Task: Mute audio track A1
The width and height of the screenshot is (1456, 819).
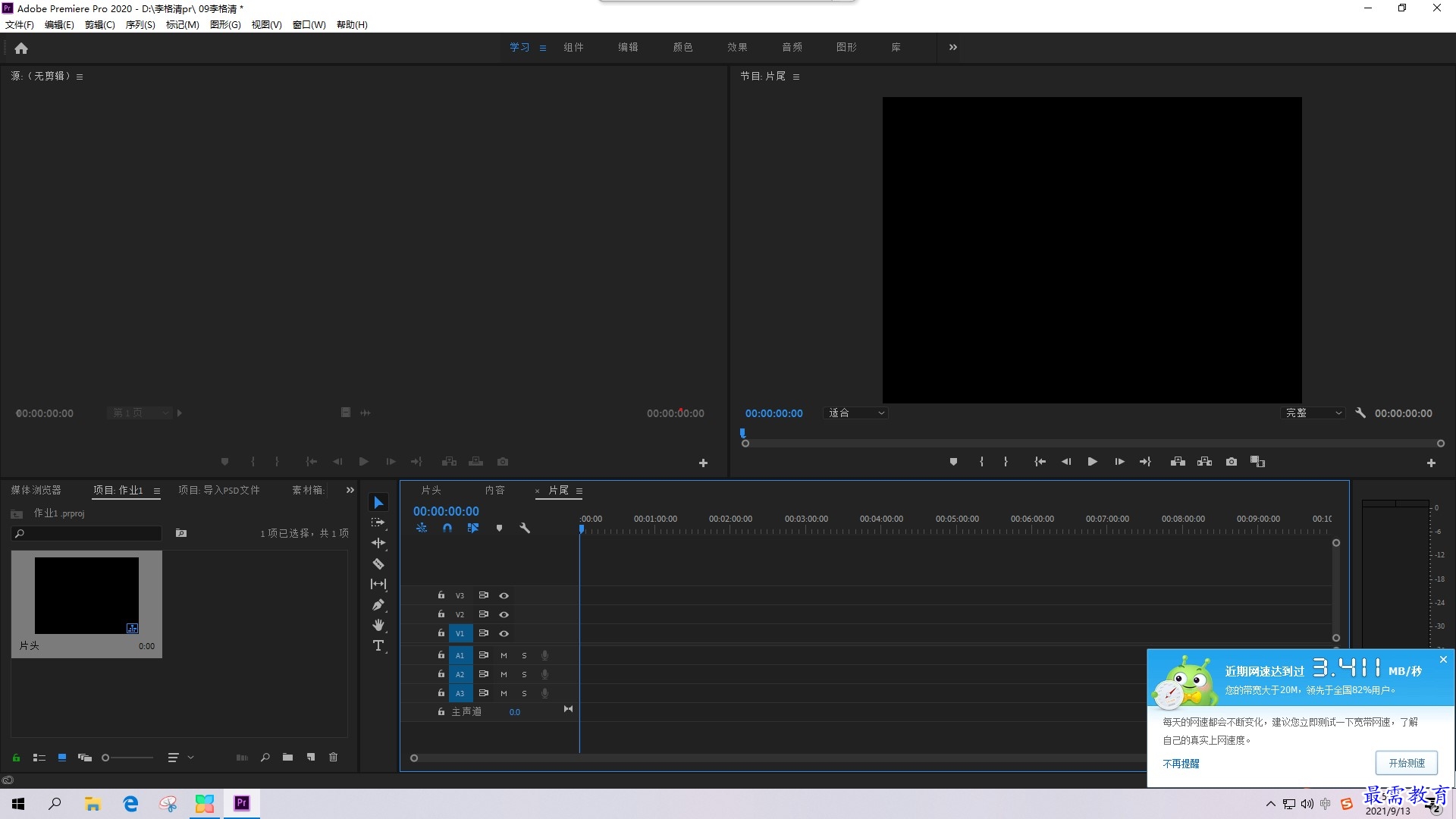Action: pyautogui.click(x=504, y=655)
